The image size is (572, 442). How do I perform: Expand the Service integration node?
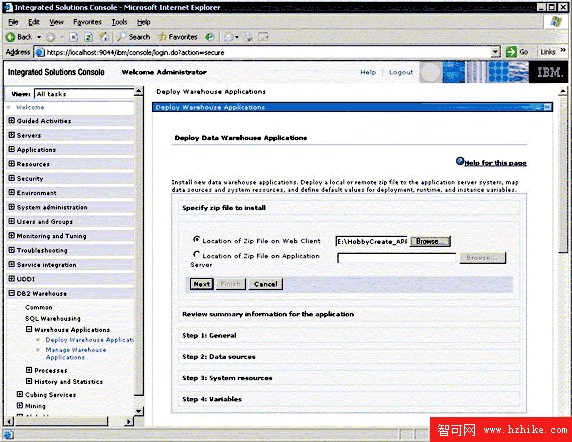tap(12, 264)
